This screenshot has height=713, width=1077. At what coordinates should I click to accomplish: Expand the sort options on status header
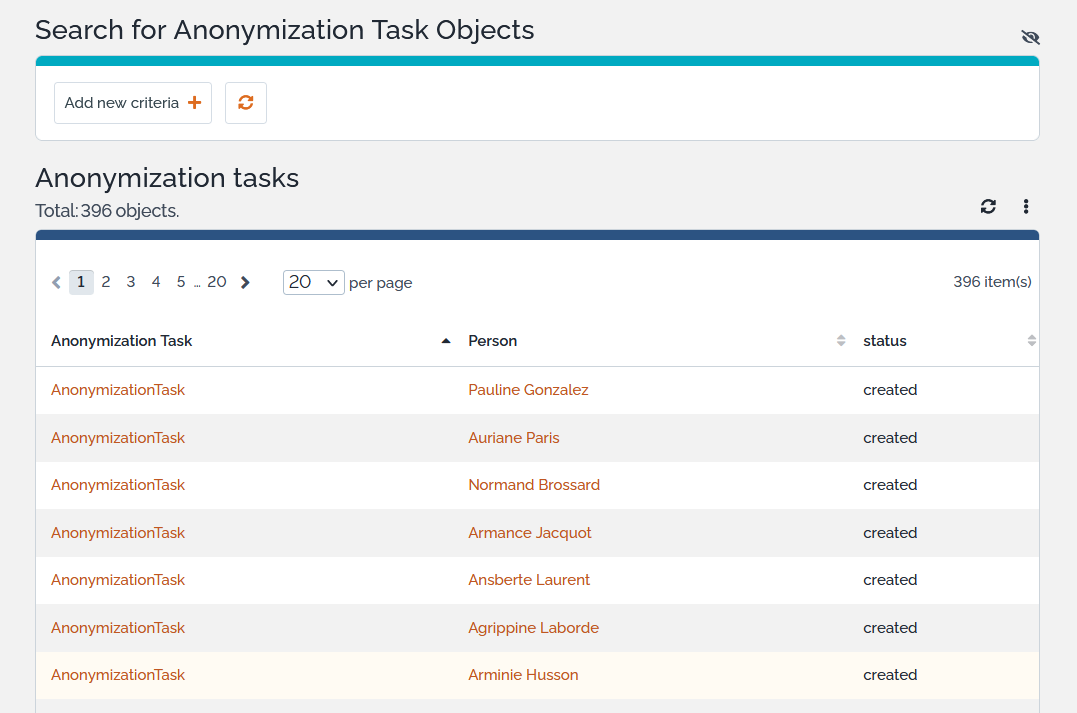tap(1031, 340)
